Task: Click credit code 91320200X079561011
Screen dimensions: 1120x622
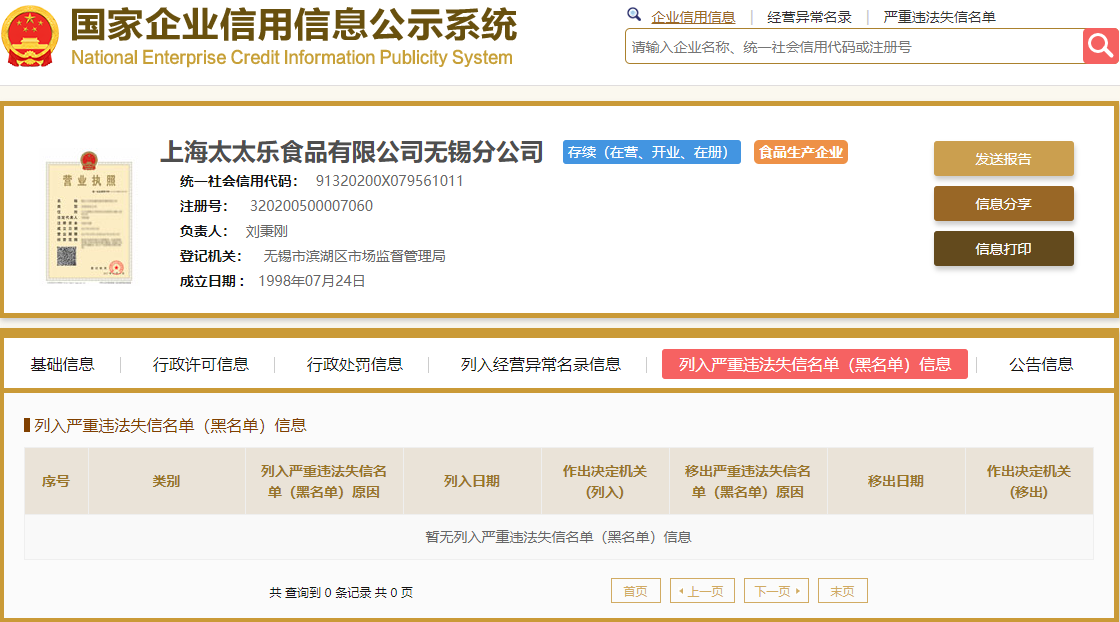Action: pos(389,181)
